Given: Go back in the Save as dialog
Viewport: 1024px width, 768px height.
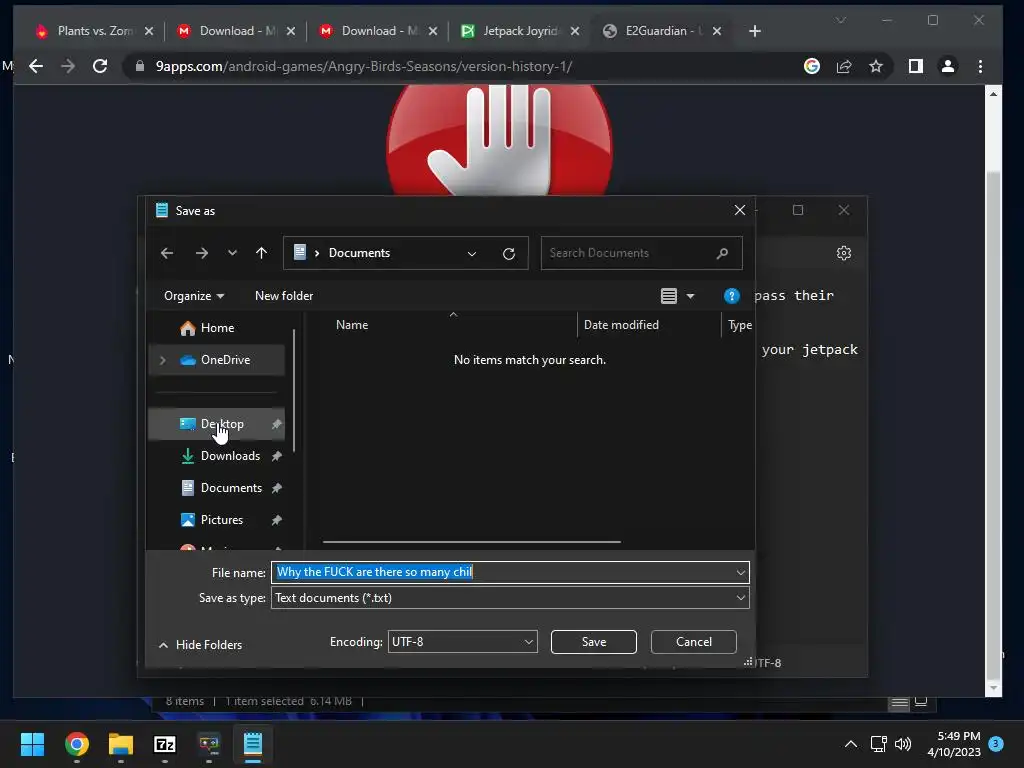Looking at the screenshot, I should 167,253.
